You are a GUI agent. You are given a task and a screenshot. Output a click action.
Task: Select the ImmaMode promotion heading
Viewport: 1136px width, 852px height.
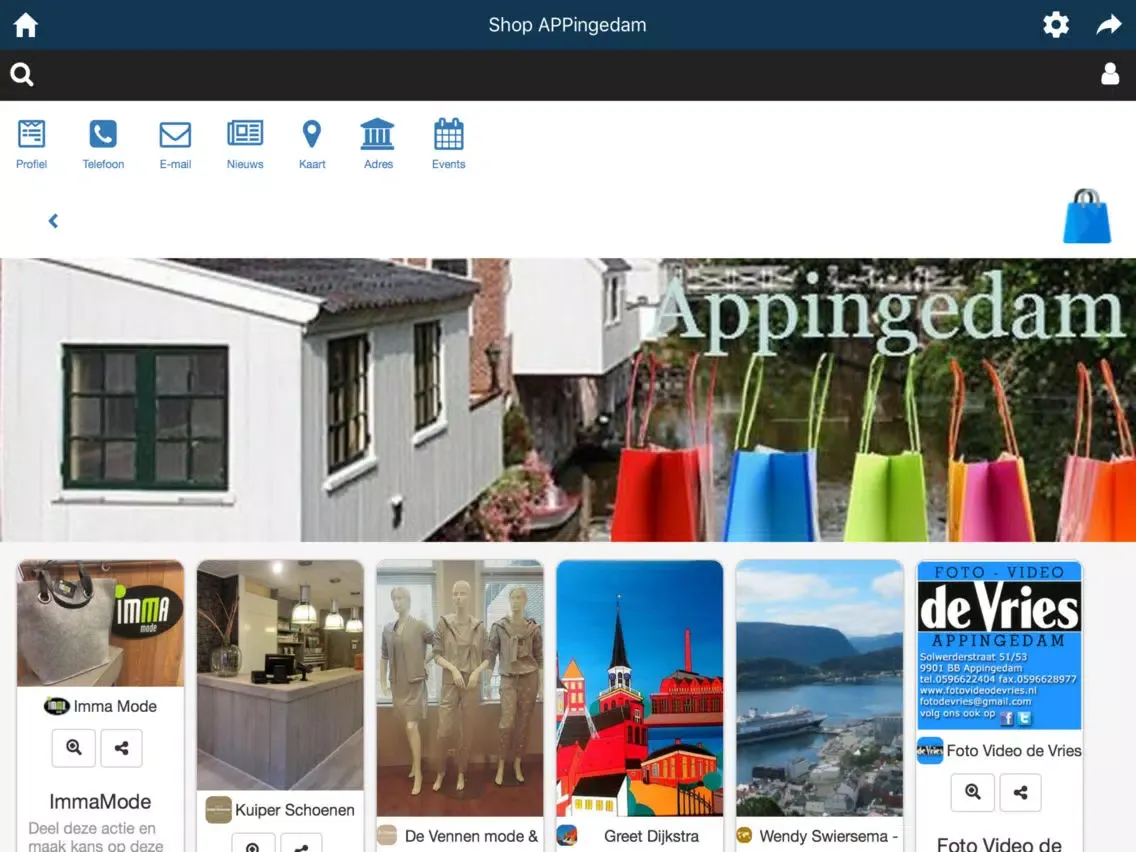click(100, 801)
